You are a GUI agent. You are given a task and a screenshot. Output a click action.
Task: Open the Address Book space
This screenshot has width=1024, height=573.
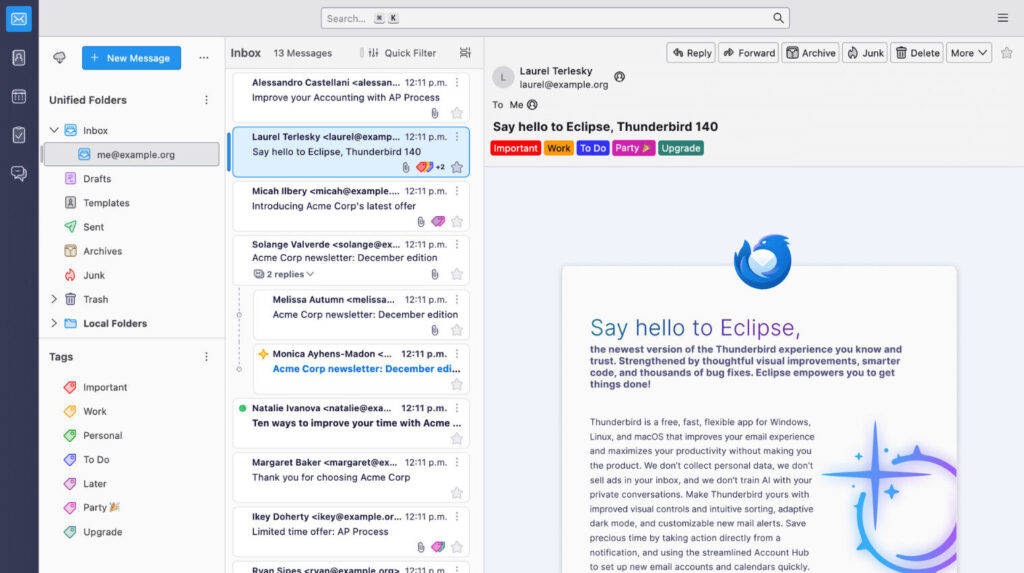(x=19, y=58)
